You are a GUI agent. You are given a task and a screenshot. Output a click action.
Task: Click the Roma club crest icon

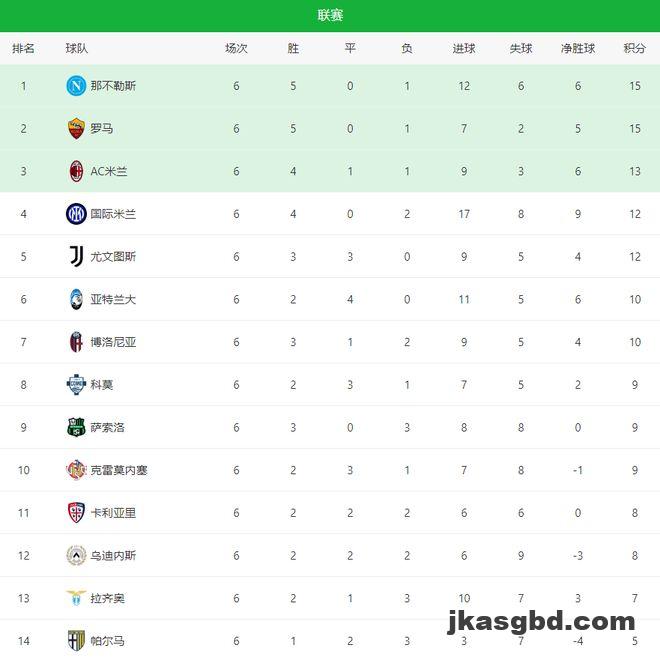pos(76,129)
